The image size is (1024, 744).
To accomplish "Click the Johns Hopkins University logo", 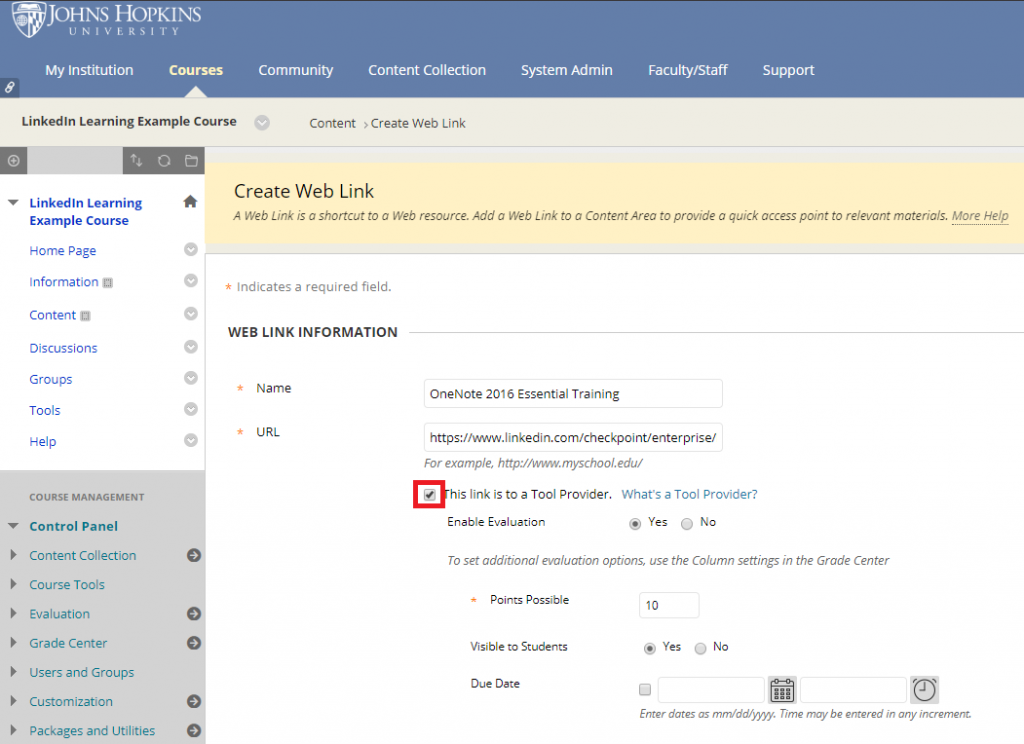I will click(x=106, y=20).
